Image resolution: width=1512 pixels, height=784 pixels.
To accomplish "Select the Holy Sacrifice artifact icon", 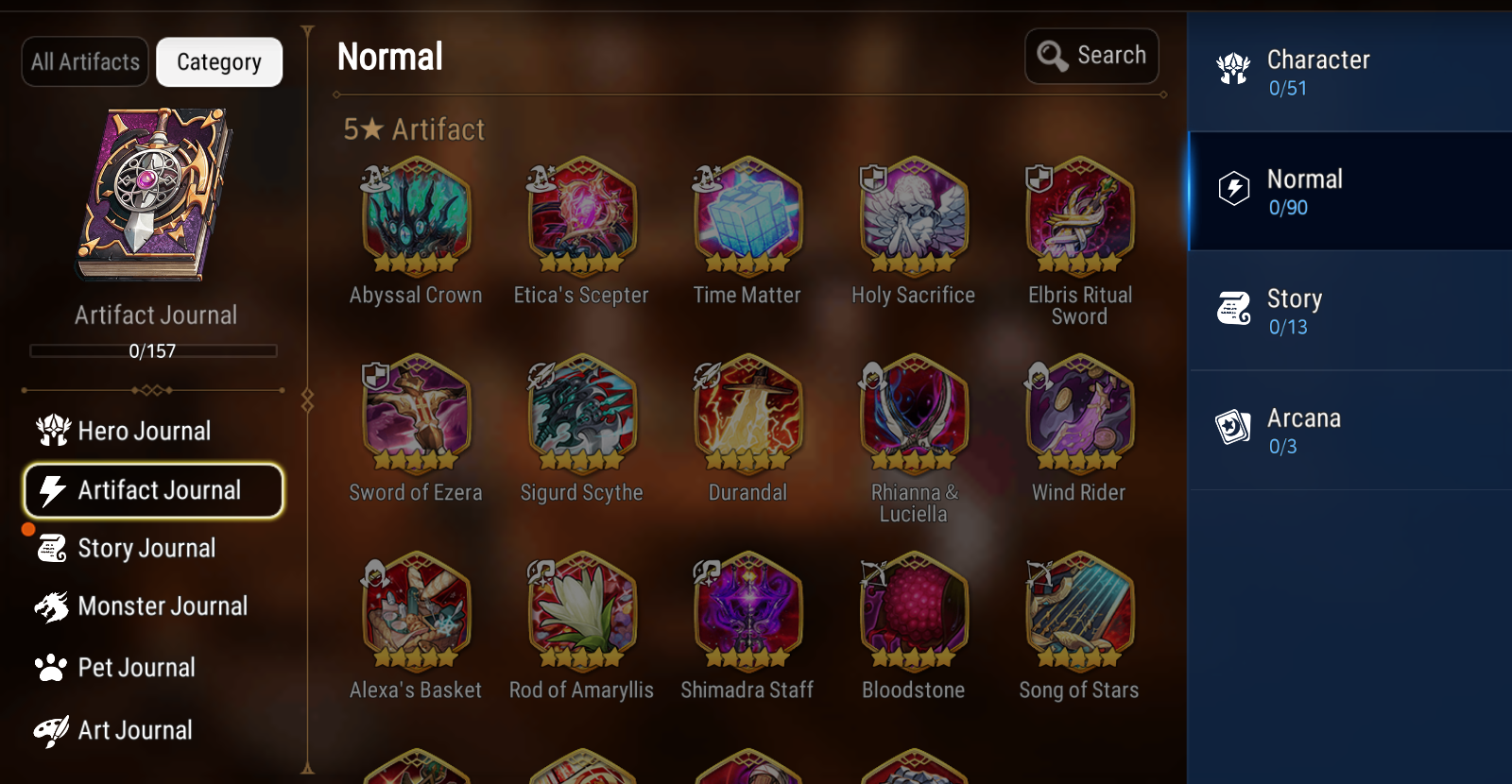I will coord(913,216).
